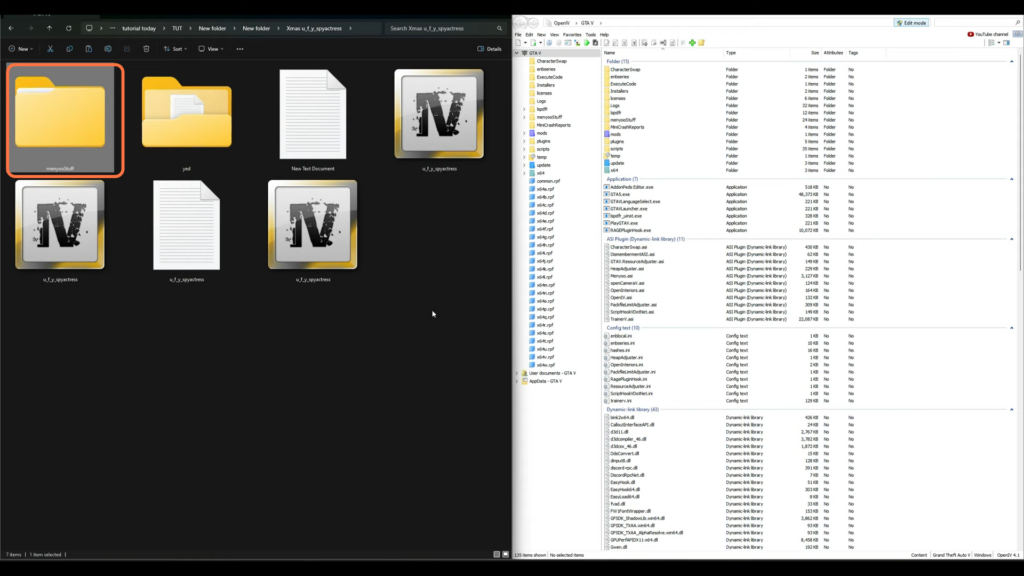Open the New dropdown in File Explorer
This screenshot has width=1024, height=576.
21,49
